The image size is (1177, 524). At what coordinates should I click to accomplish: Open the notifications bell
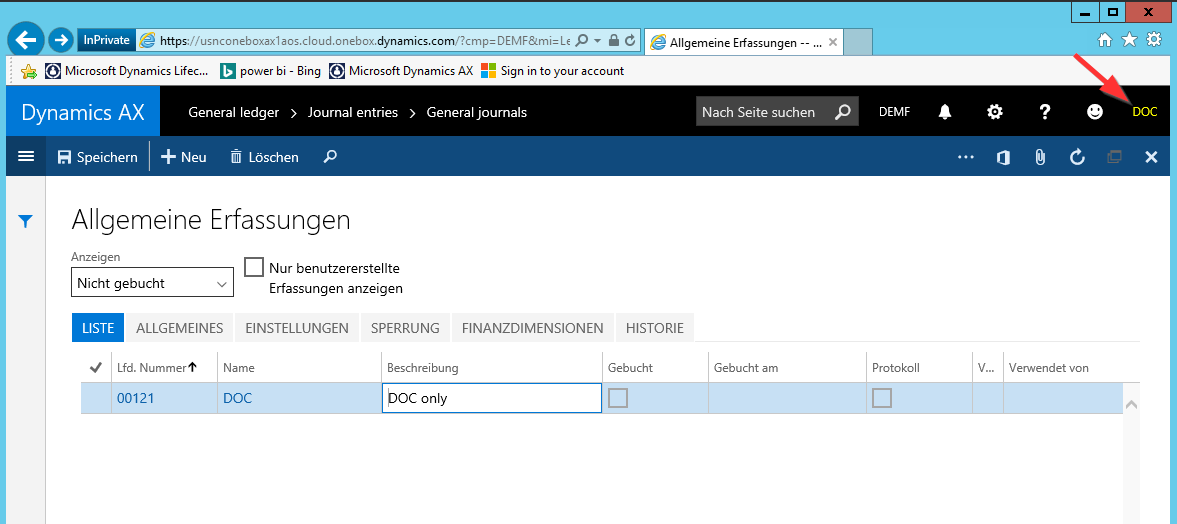click(945, 112)
